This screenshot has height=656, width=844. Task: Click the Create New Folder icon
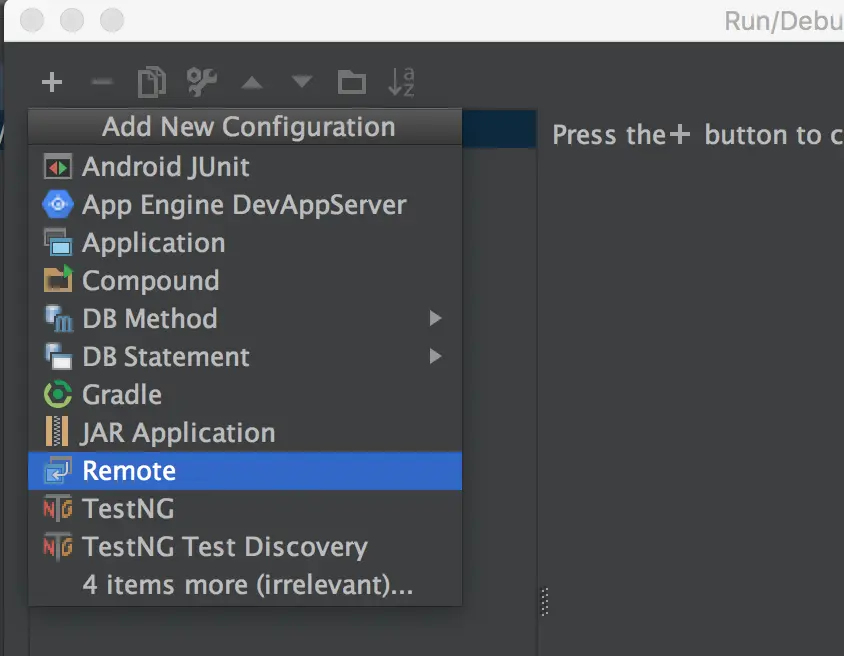[351, 82]
